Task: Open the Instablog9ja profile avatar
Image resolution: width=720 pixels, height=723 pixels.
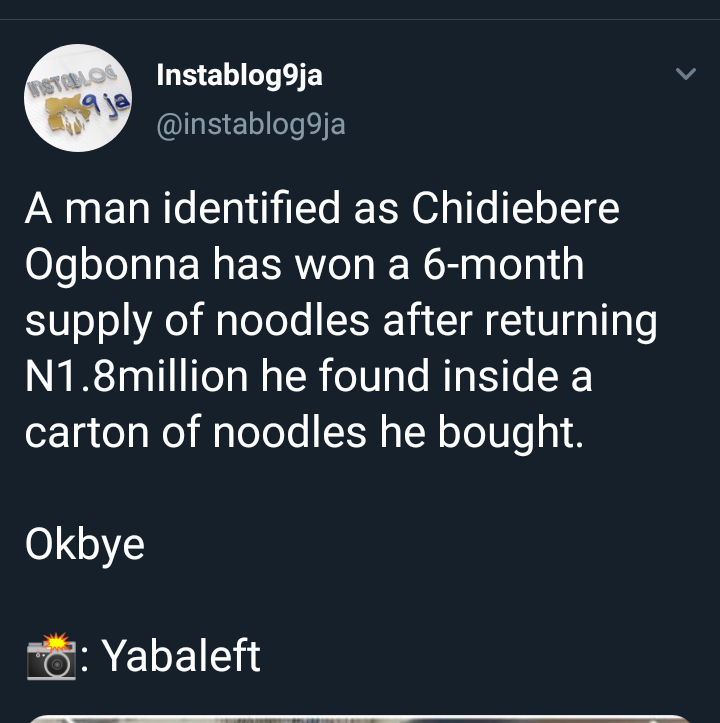Action: [78, 98]
